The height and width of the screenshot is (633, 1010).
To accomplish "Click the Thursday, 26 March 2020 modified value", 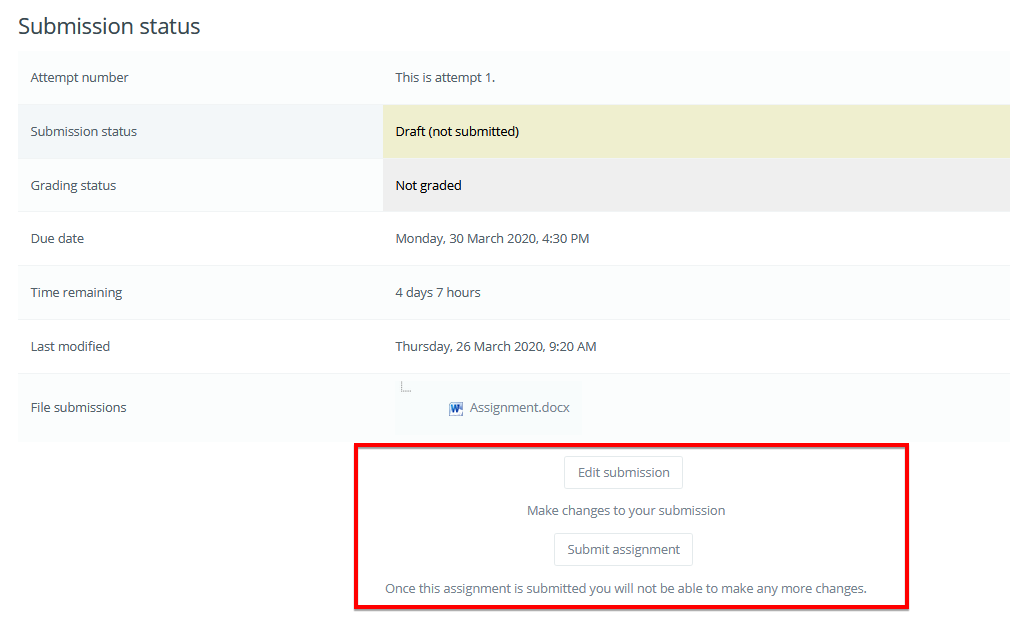I will 495,347.
